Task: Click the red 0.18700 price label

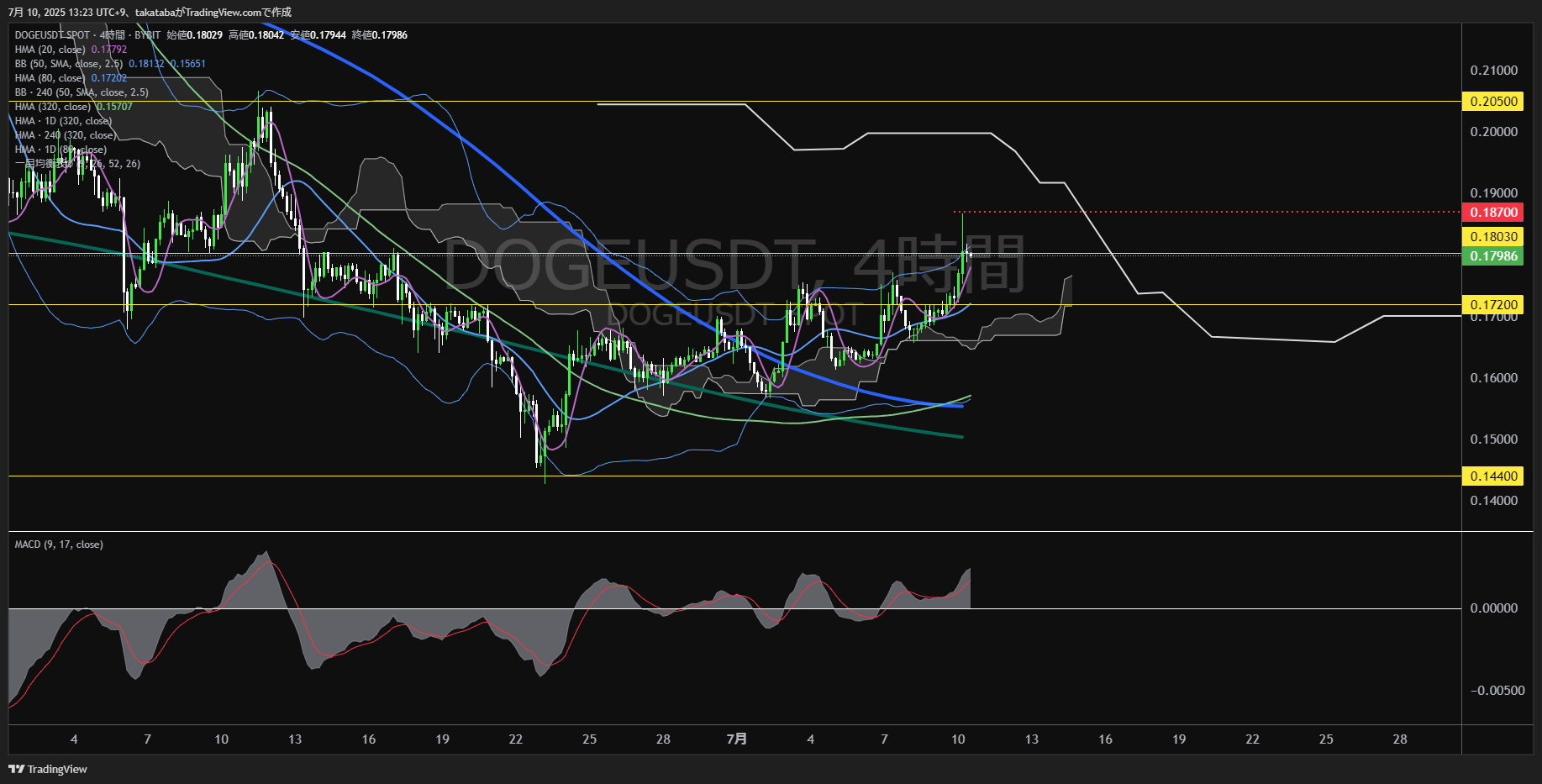Action: pyautogui.click(x=1493, y=213)
